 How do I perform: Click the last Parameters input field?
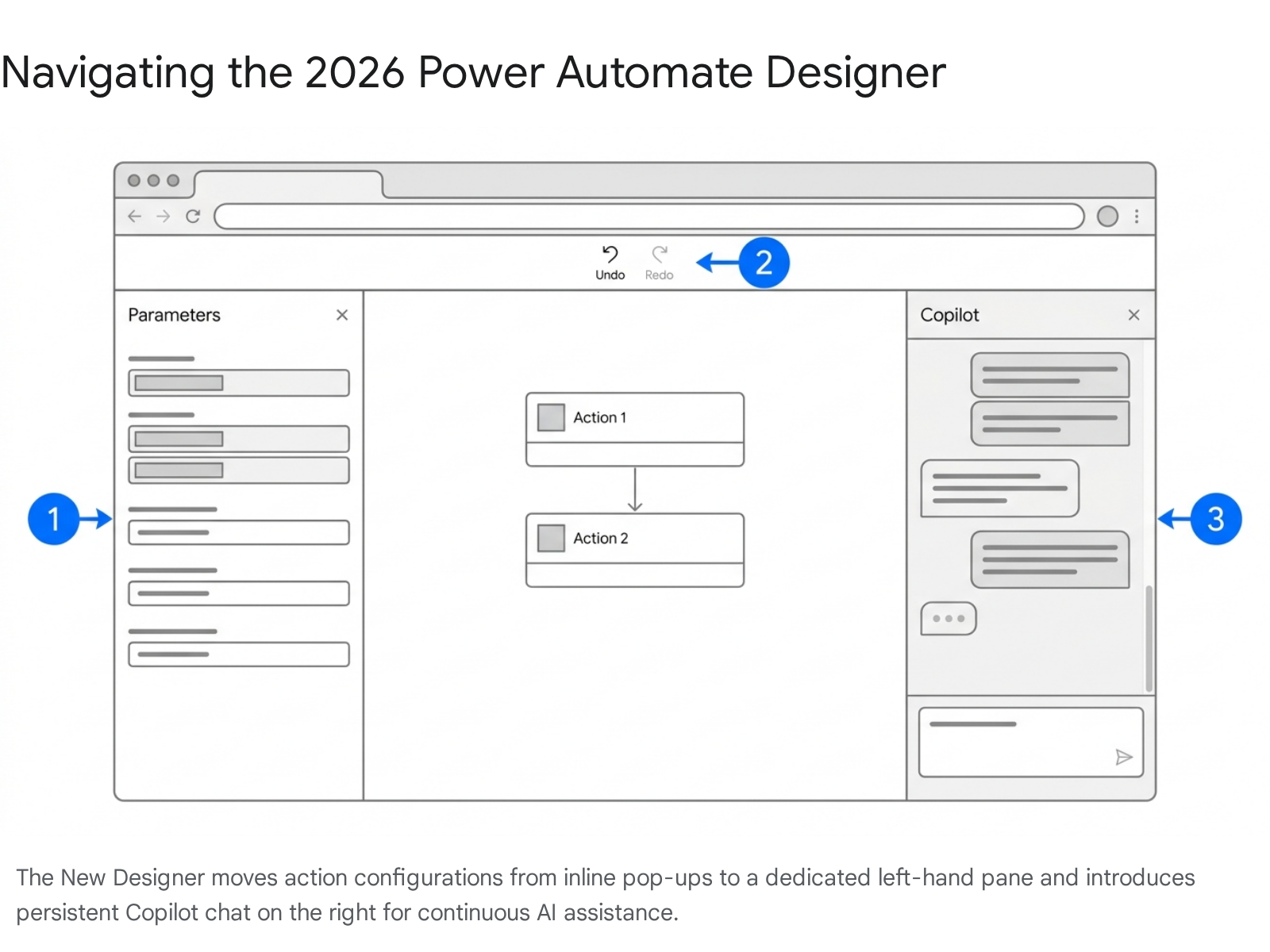[239, 654]
